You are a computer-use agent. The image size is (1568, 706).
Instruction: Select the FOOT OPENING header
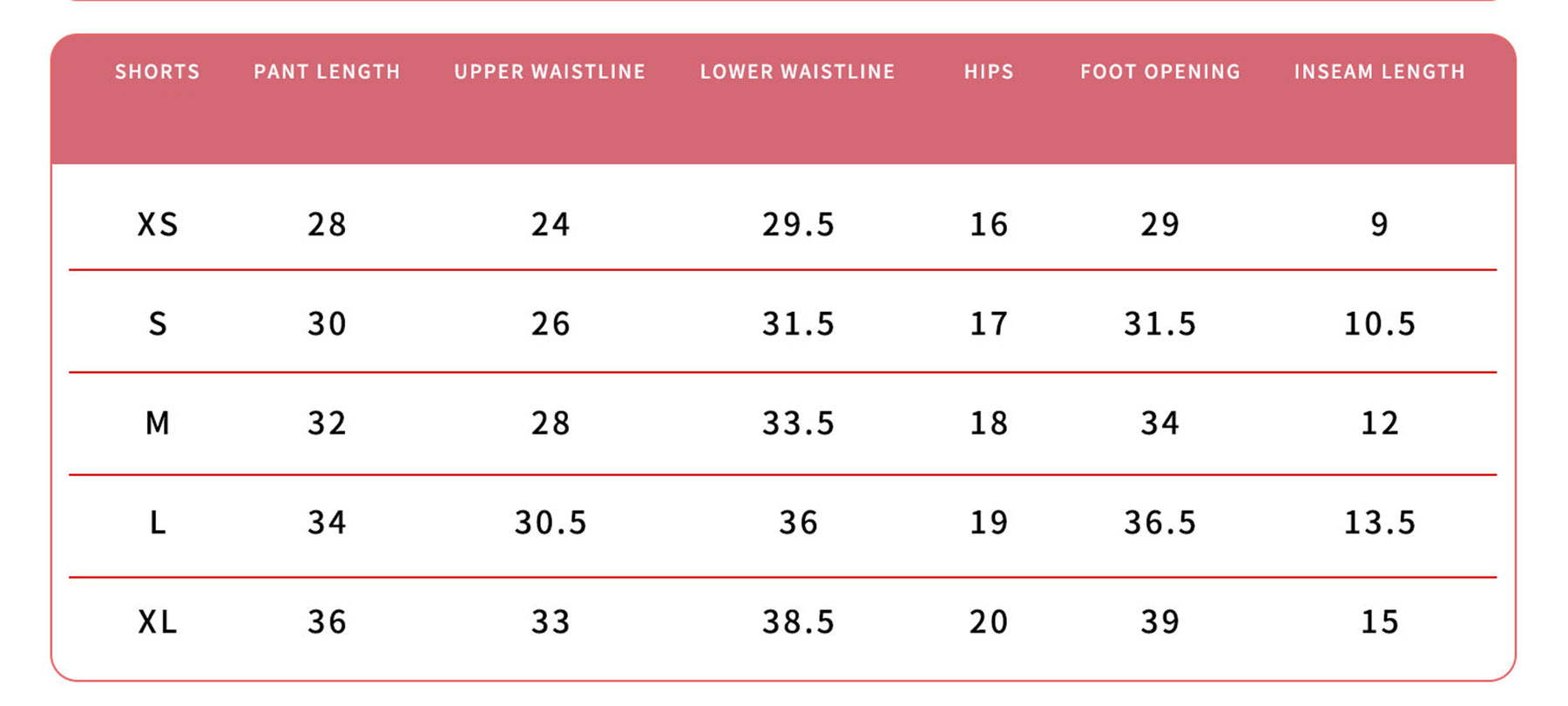(x=1160, y=71)
